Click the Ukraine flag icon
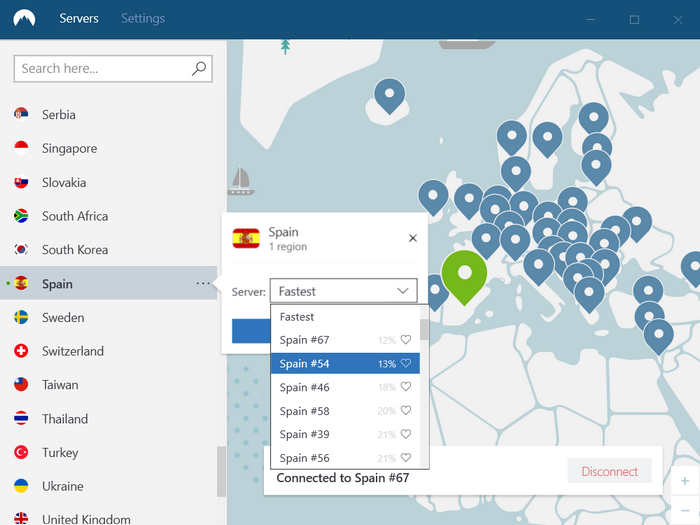 (21, 486)
